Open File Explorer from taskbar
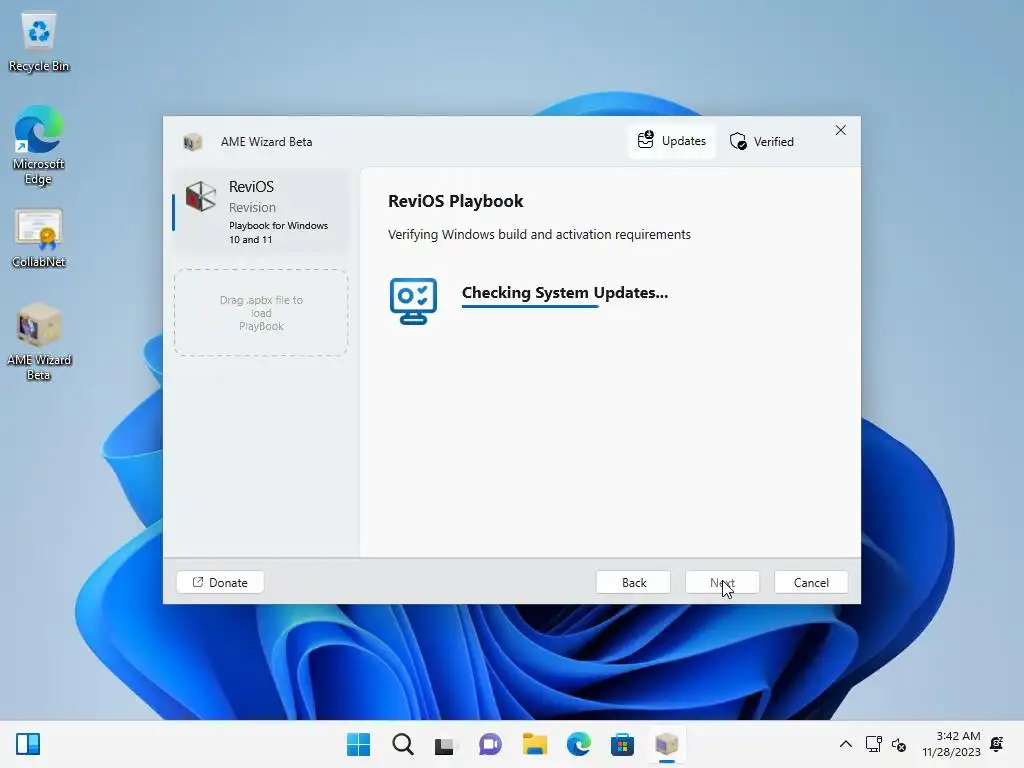Screen dimensions: 1024x768 click(534, 744)
